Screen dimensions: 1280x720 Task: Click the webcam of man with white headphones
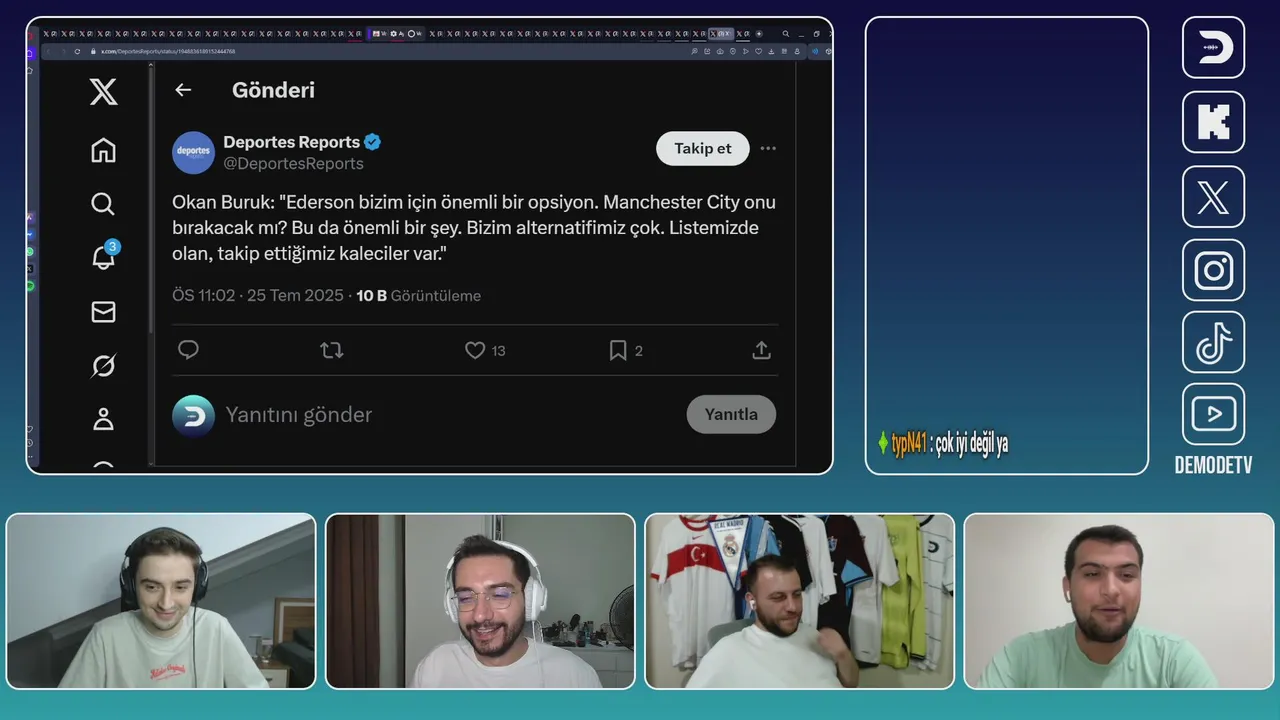(480, 601)
